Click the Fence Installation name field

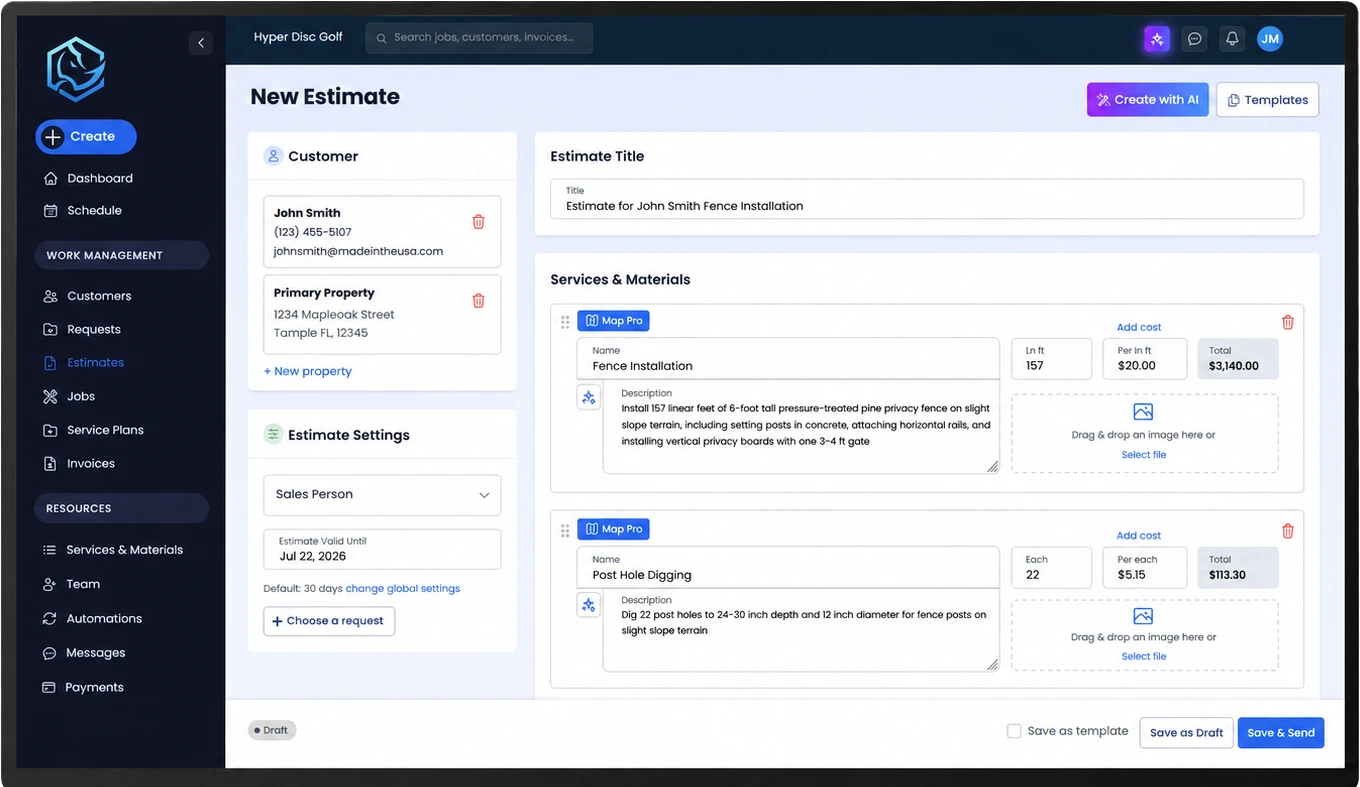(x=788, y=359)
